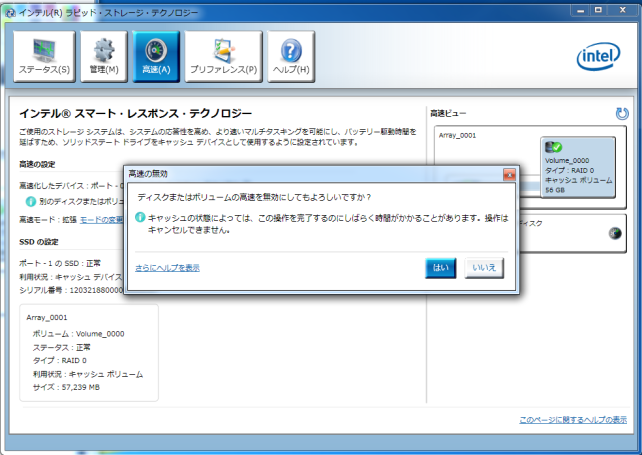Click the SSD の設定 heading
The width and height of the screenshot is (642, 455).
39,242
